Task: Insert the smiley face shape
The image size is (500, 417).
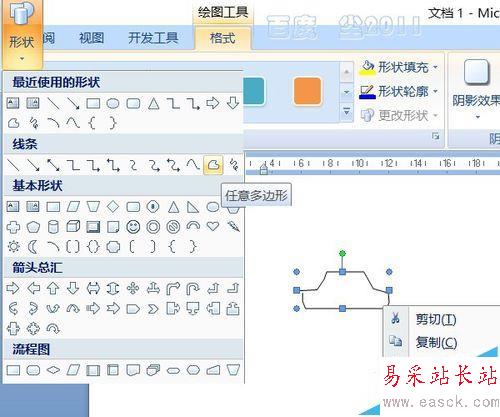Action: pos(133,227)
